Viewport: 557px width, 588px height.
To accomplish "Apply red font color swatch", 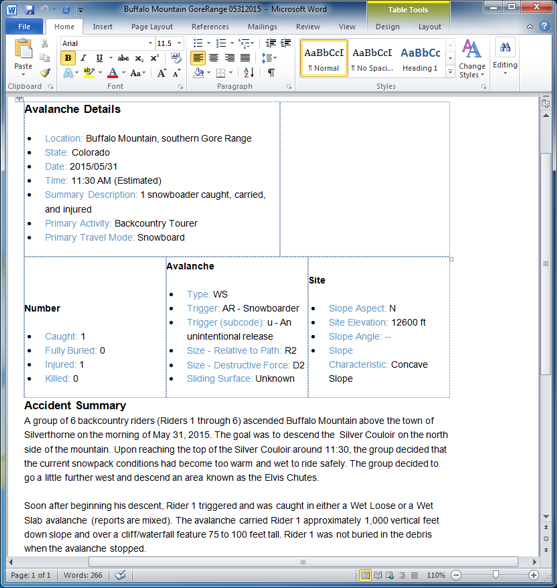I will (113, 73).
